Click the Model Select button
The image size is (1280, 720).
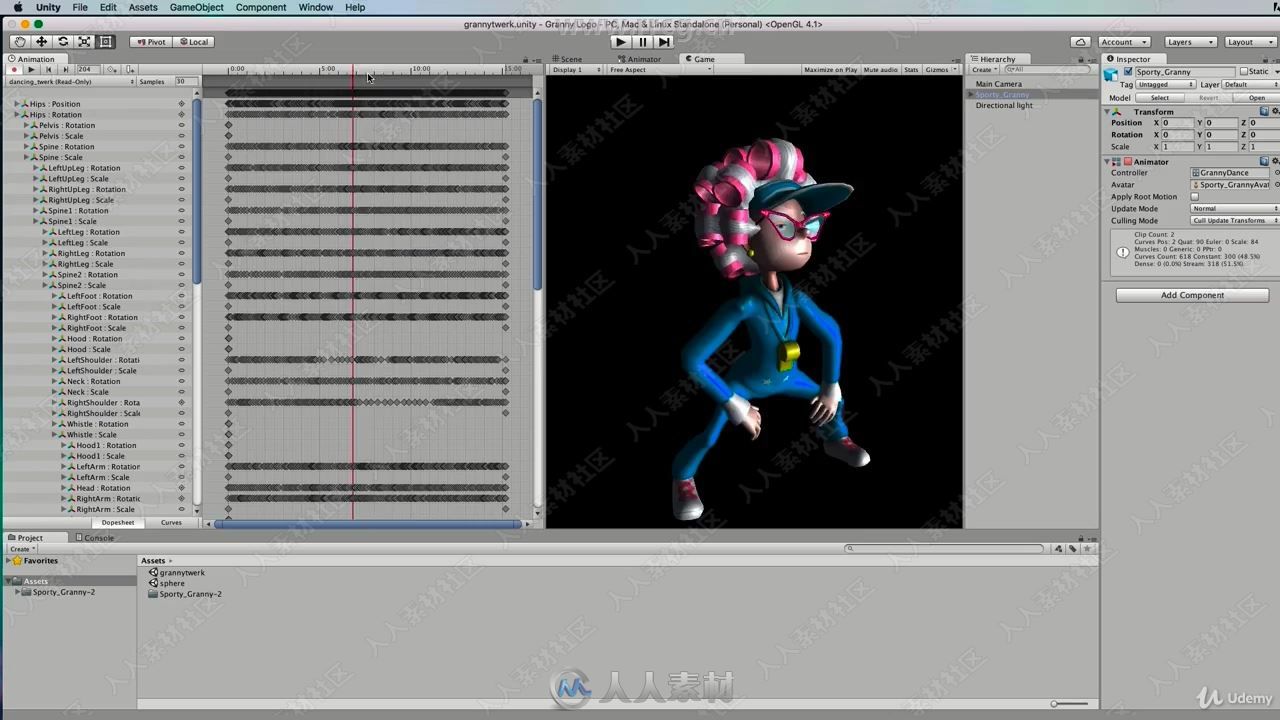[1160, 98]
